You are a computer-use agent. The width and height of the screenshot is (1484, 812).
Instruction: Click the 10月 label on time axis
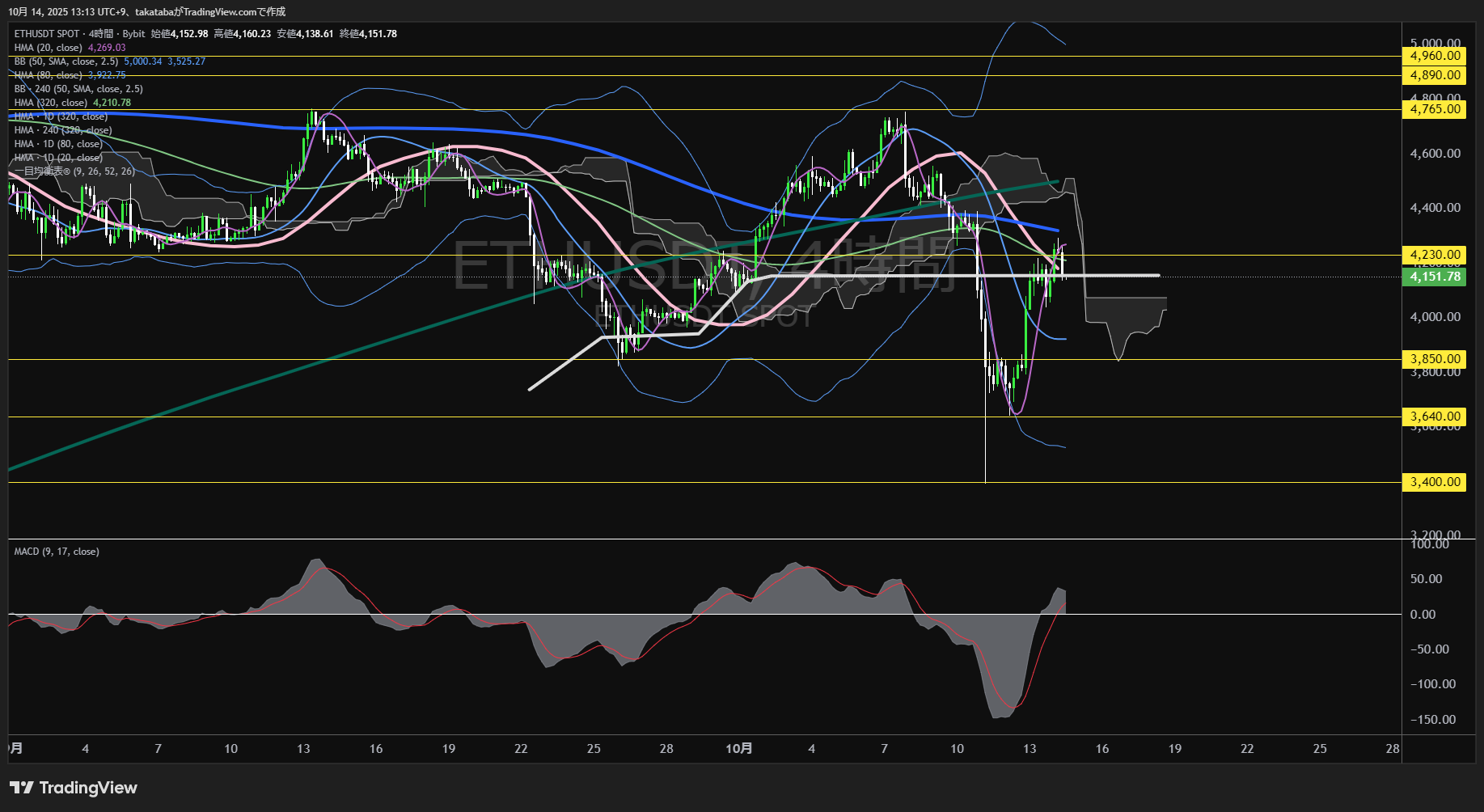click(738, 749)
